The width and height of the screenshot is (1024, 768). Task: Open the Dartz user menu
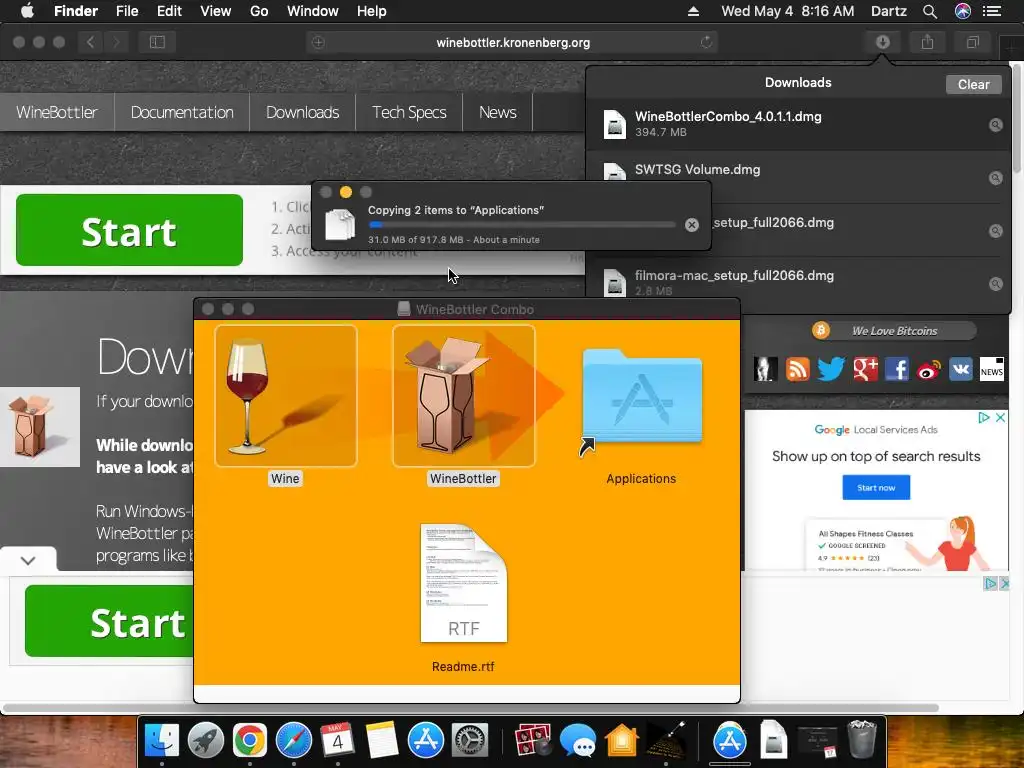[x=888, y=11]
